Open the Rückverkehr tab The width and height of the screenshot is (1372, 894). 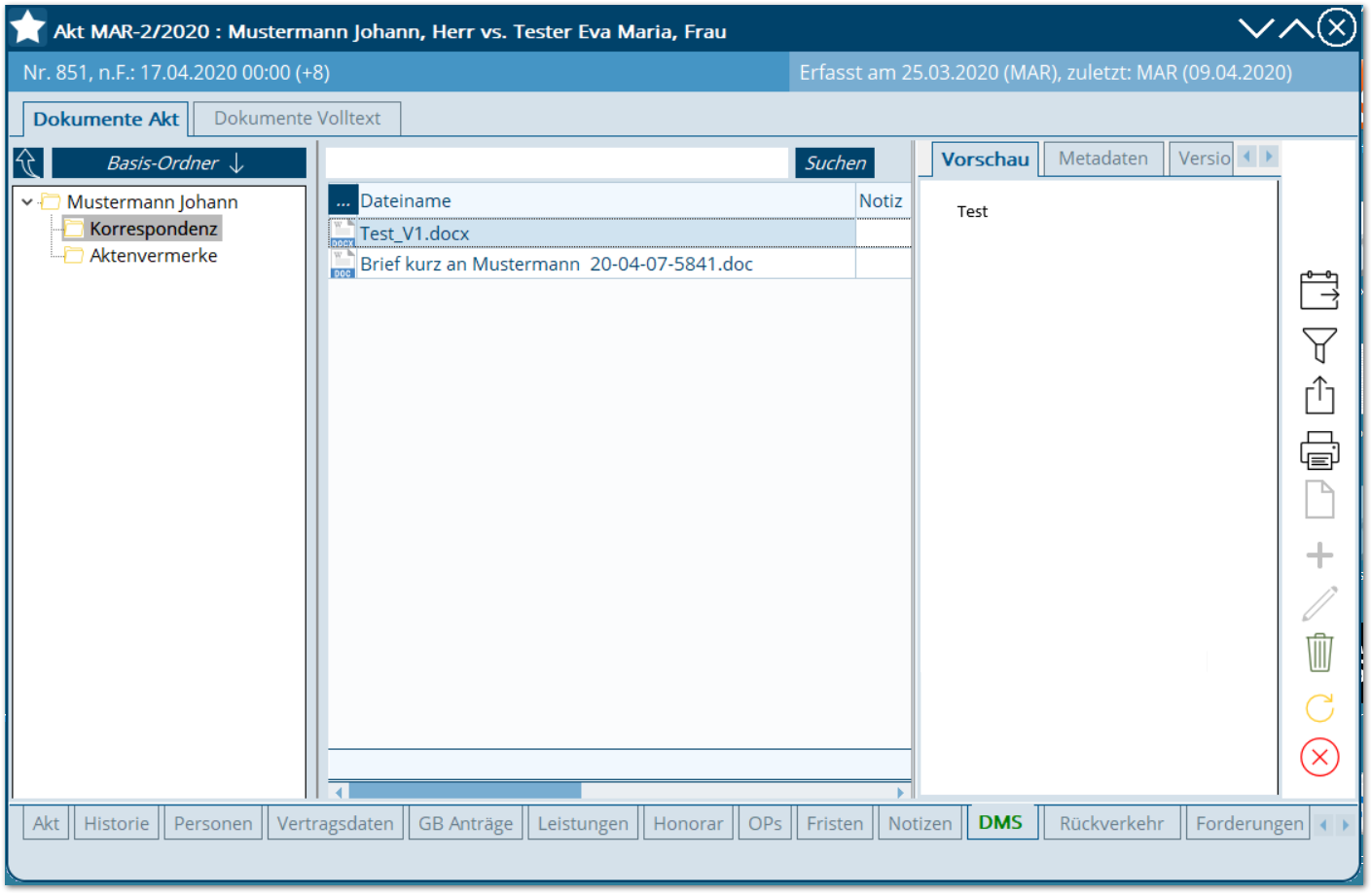(x=1111, y=823)
